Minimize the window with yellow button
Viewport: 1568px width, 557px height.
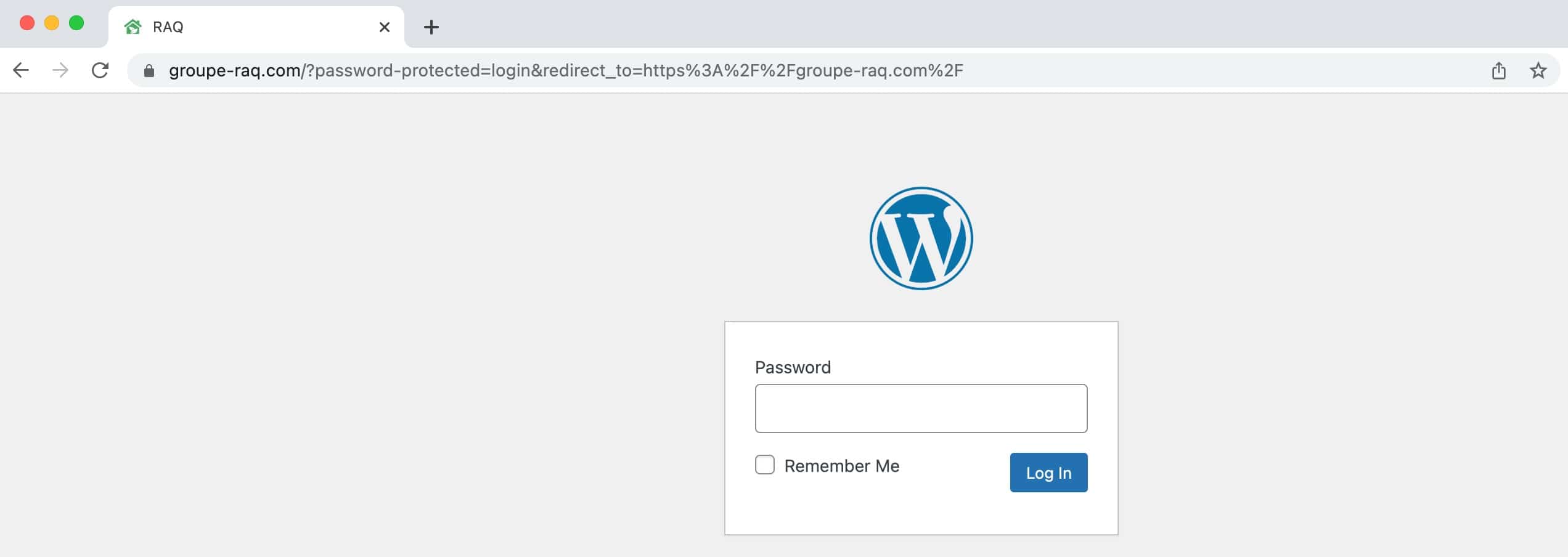52,23
